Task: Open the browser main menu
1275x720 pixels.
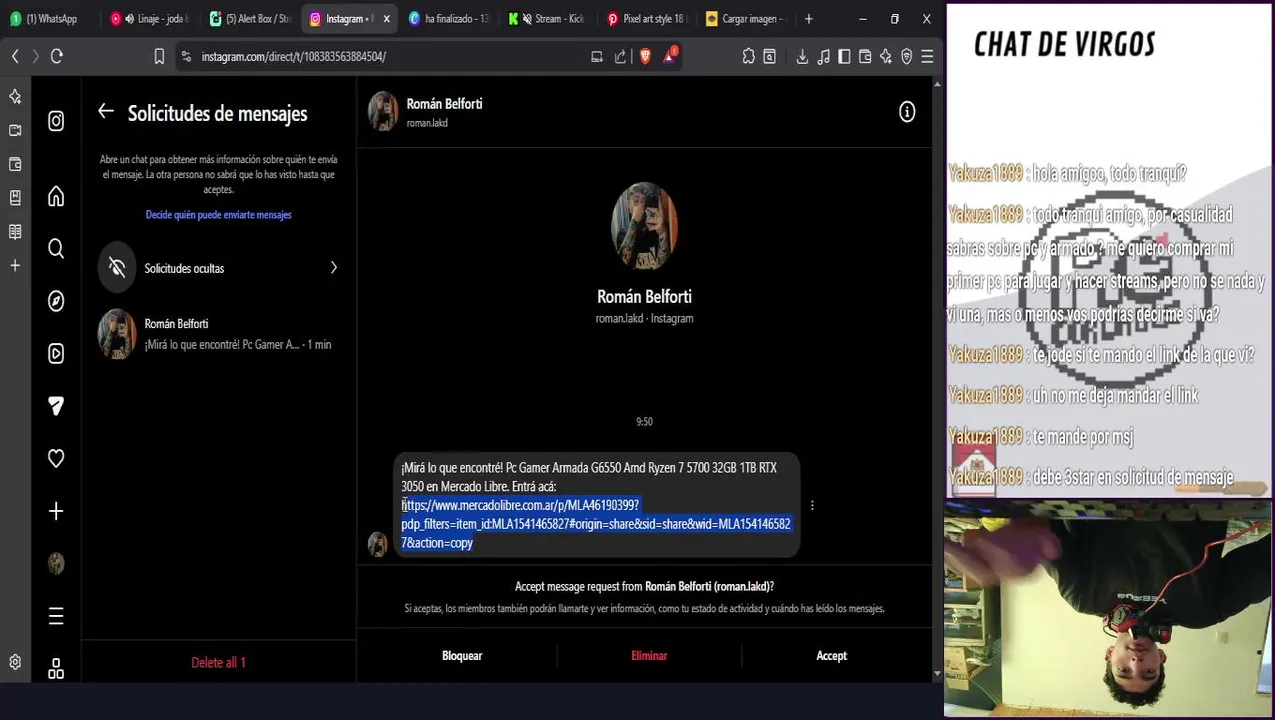Action: click(x=927, y=57)
